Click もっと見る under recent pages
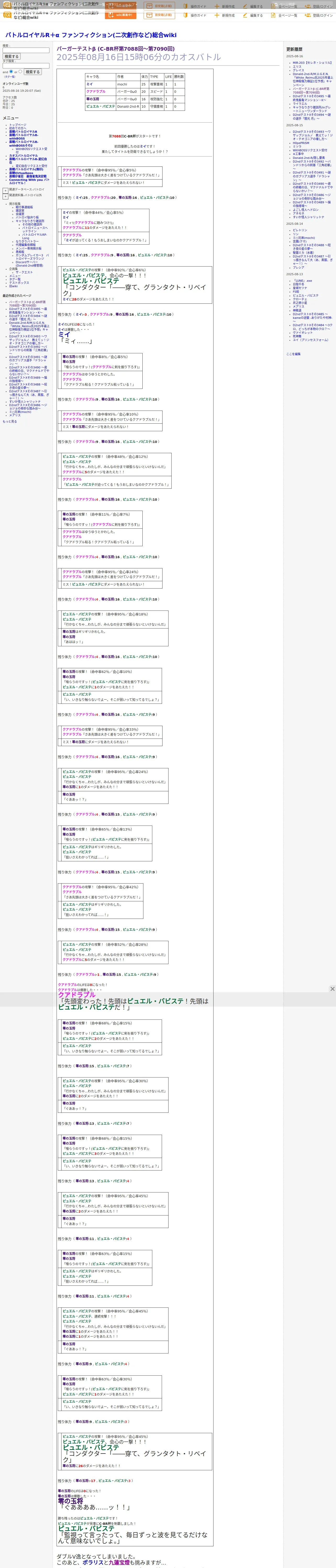This screenshot has width=336, height=1568. click(x=10, y=421)
